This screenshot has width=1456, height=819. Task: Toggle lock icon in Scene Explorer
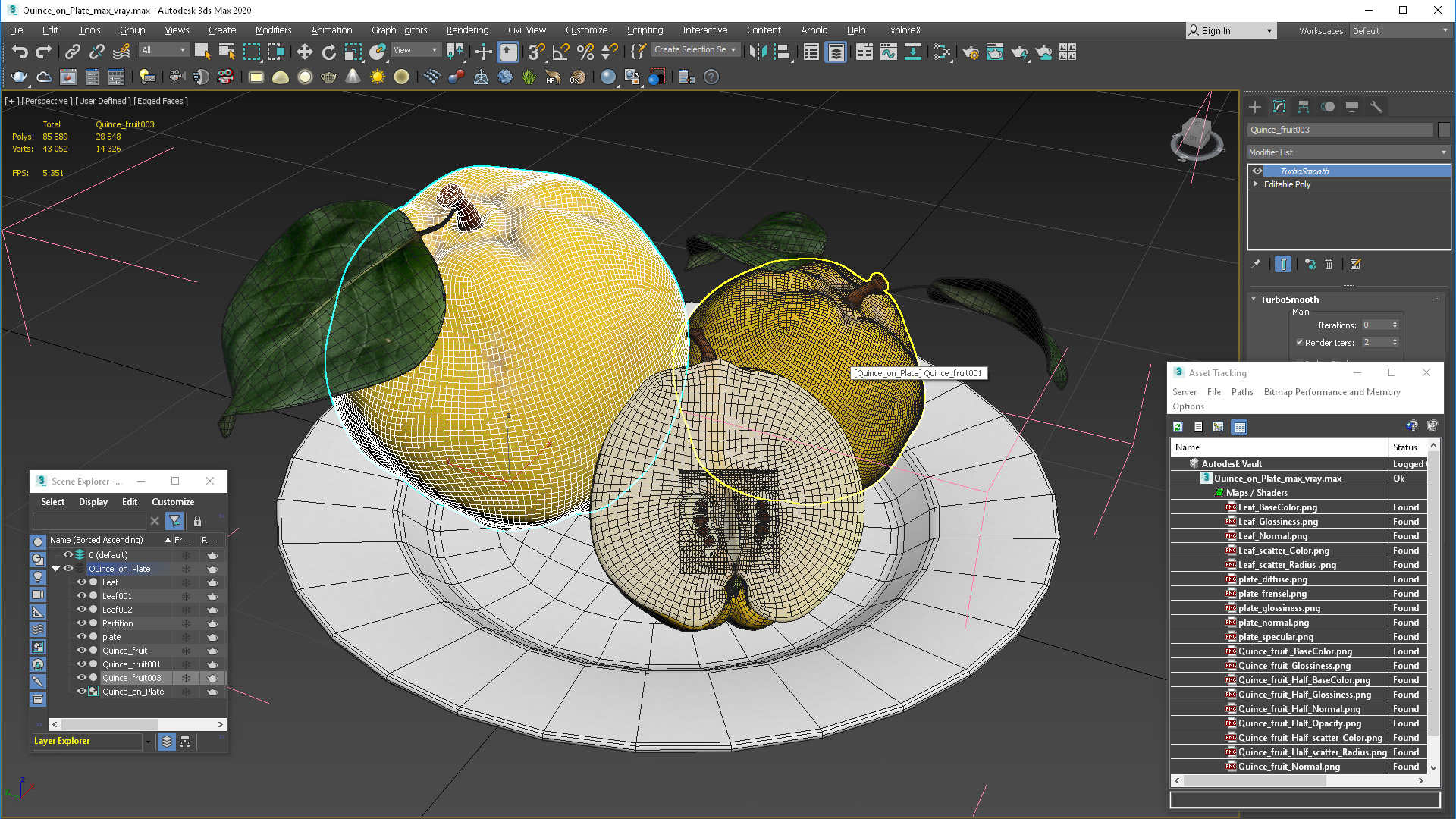(x=197, y=522)
